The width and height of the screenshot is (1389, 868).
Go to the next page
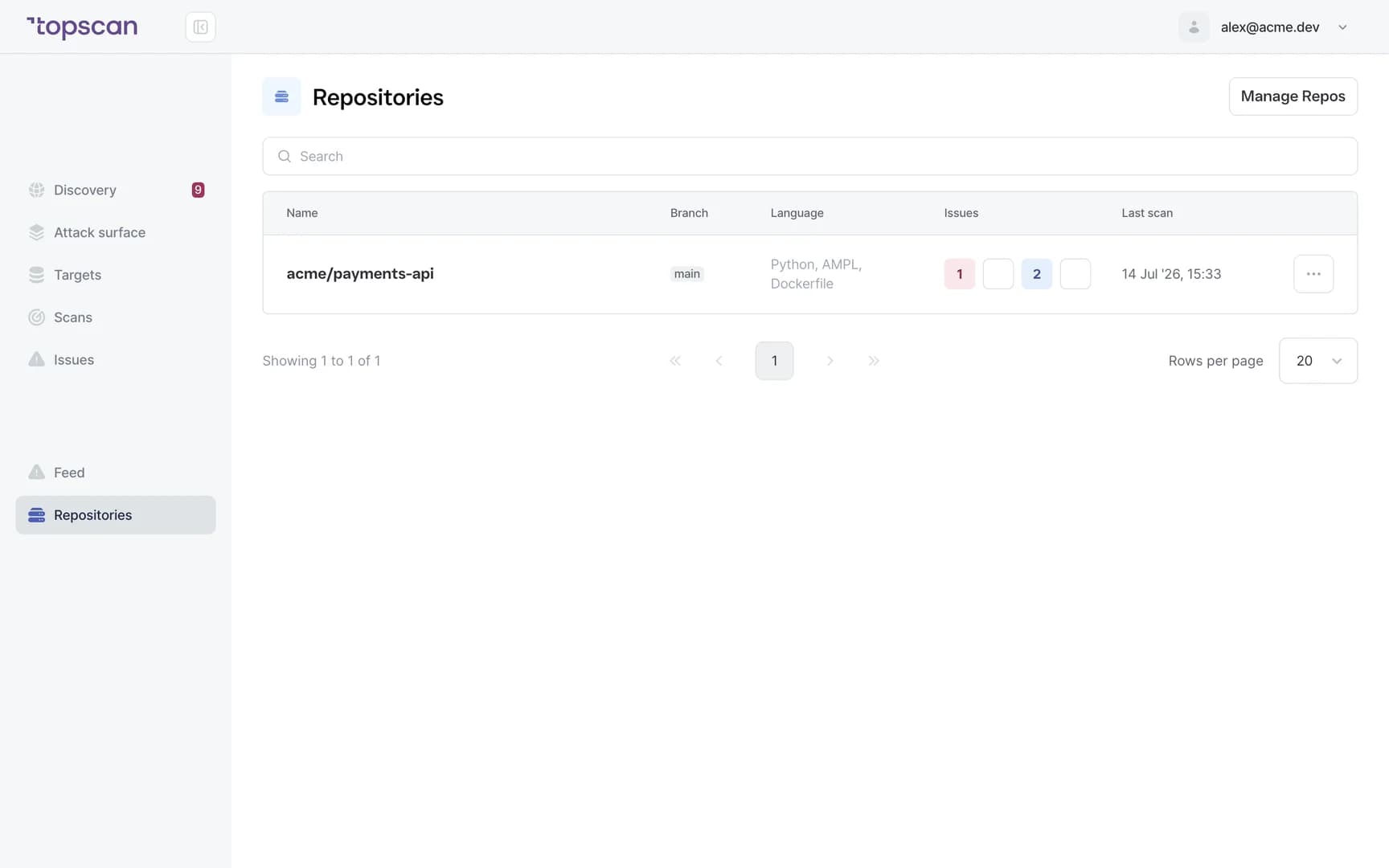pos(830,361)
